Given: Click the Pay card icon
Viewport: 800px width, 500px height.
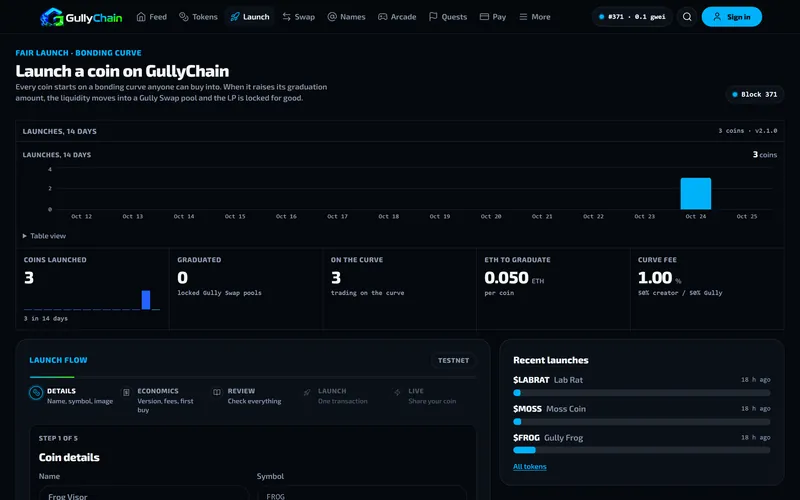Looking at the screenshot, I should tap(484, 17).
